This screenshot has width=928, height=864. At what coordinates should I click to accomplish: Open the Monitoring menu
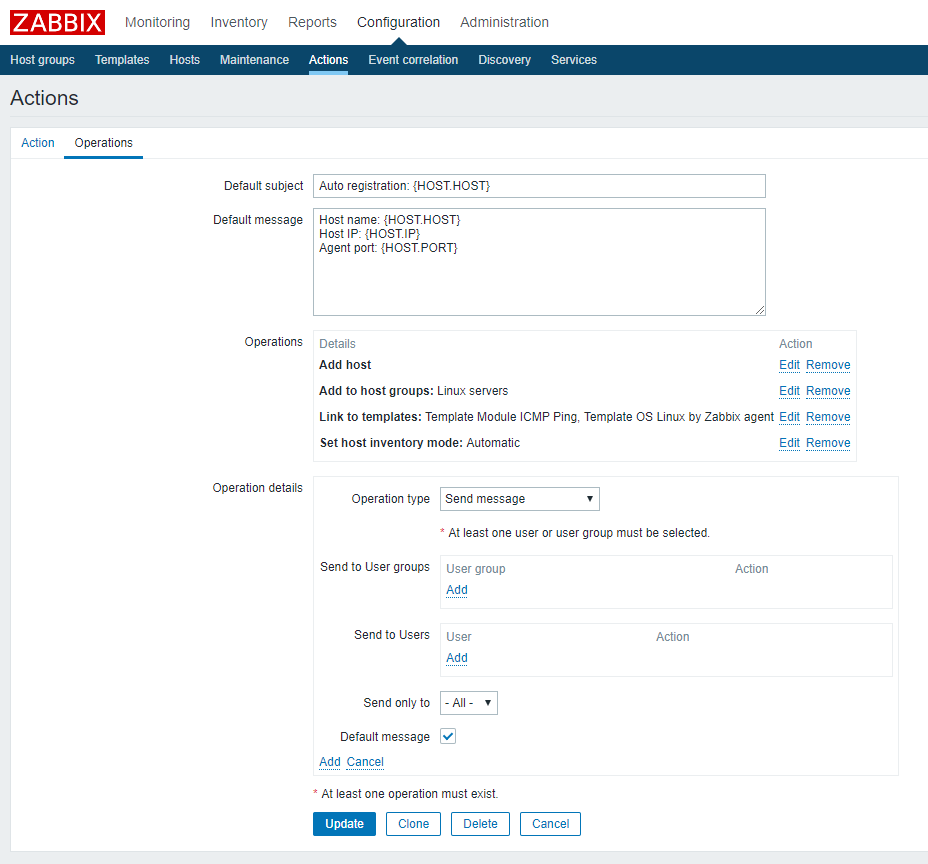coord(157,22)
